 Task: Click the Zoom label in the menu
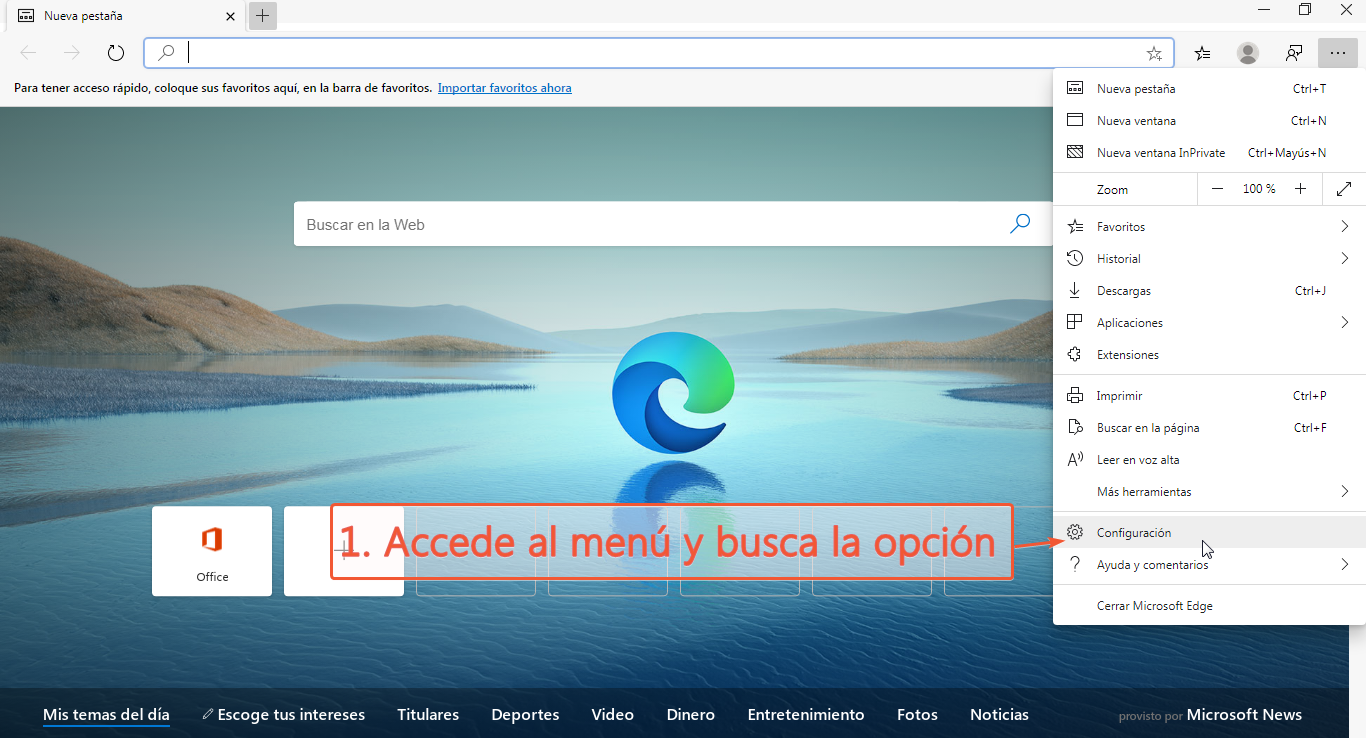pyautogui.click(x=1112, y=190)
